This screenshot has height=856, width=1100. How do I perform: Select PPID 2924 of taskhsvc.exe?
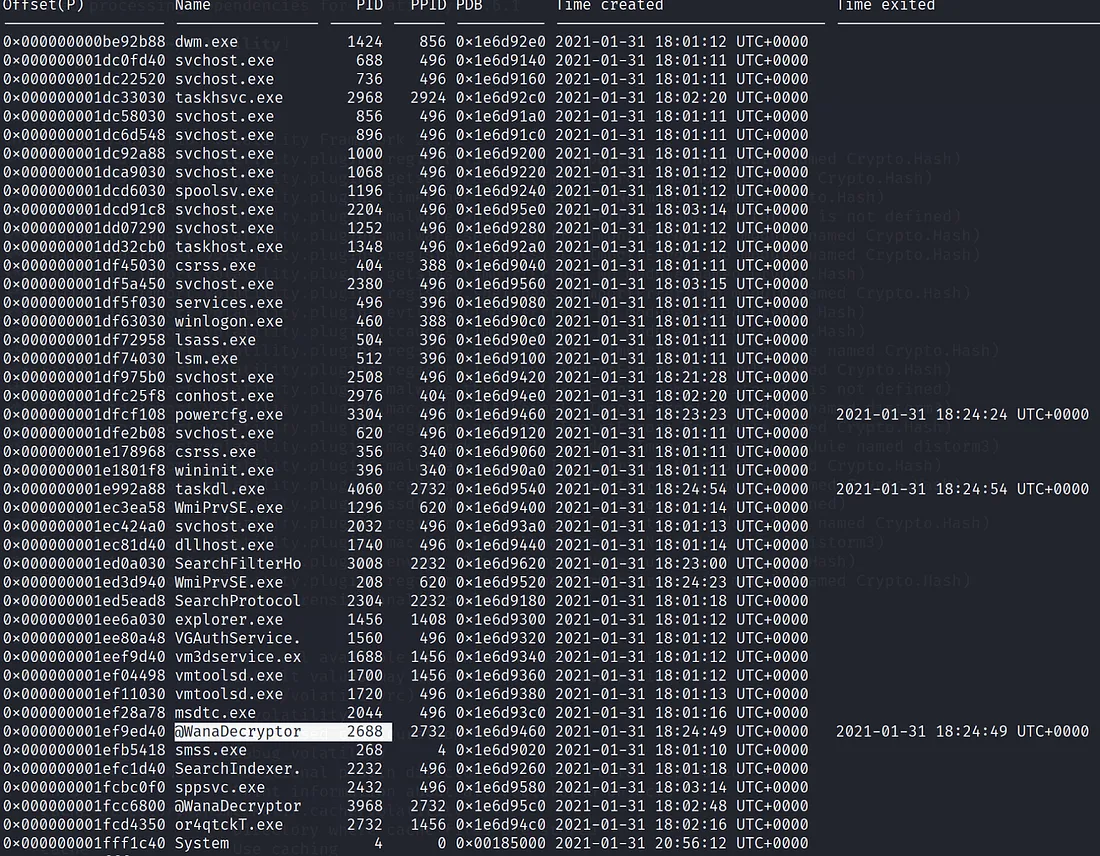tap(428, 98)
